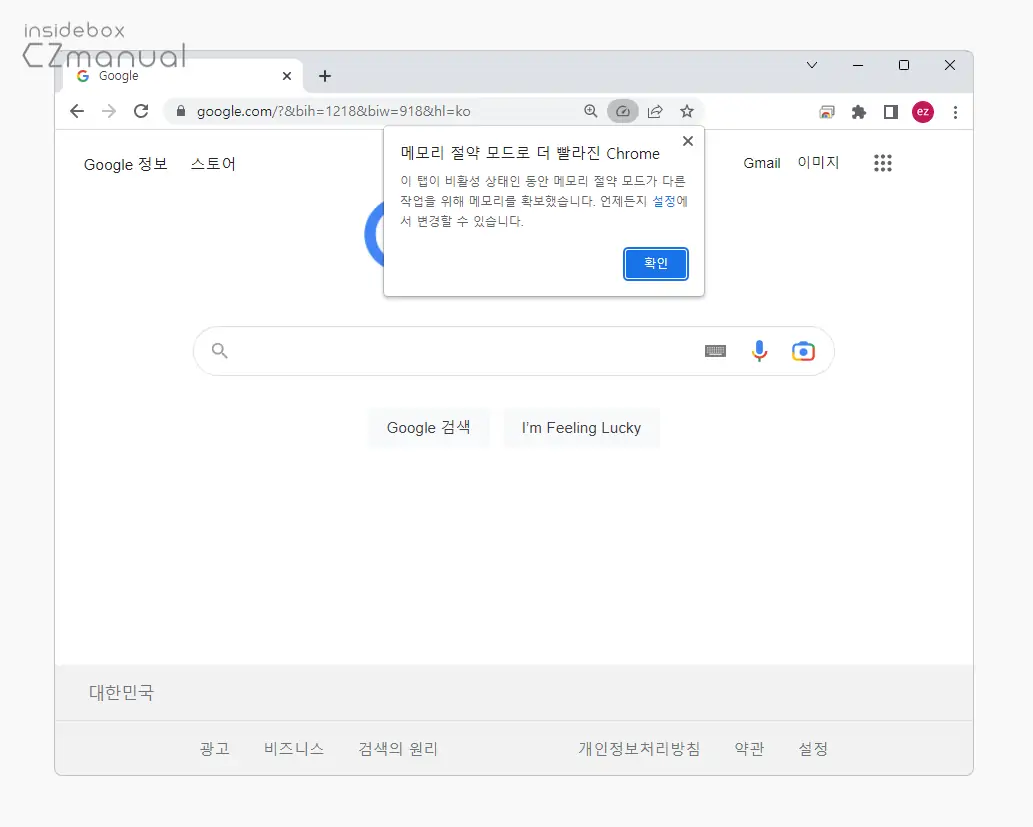Open the on-screen keyboard input tool
Image resolution: width=1033 pixels, height=827 pixels.
pos(715,351)
